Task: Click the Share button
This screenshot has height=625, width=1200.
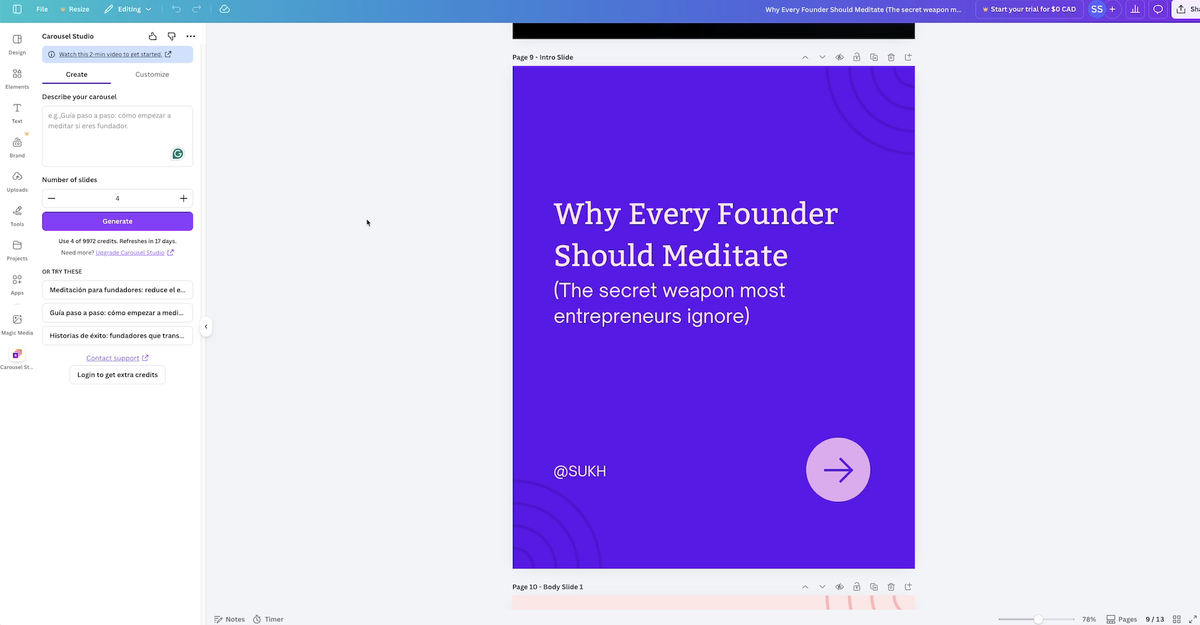Action: pos(1186,9)
